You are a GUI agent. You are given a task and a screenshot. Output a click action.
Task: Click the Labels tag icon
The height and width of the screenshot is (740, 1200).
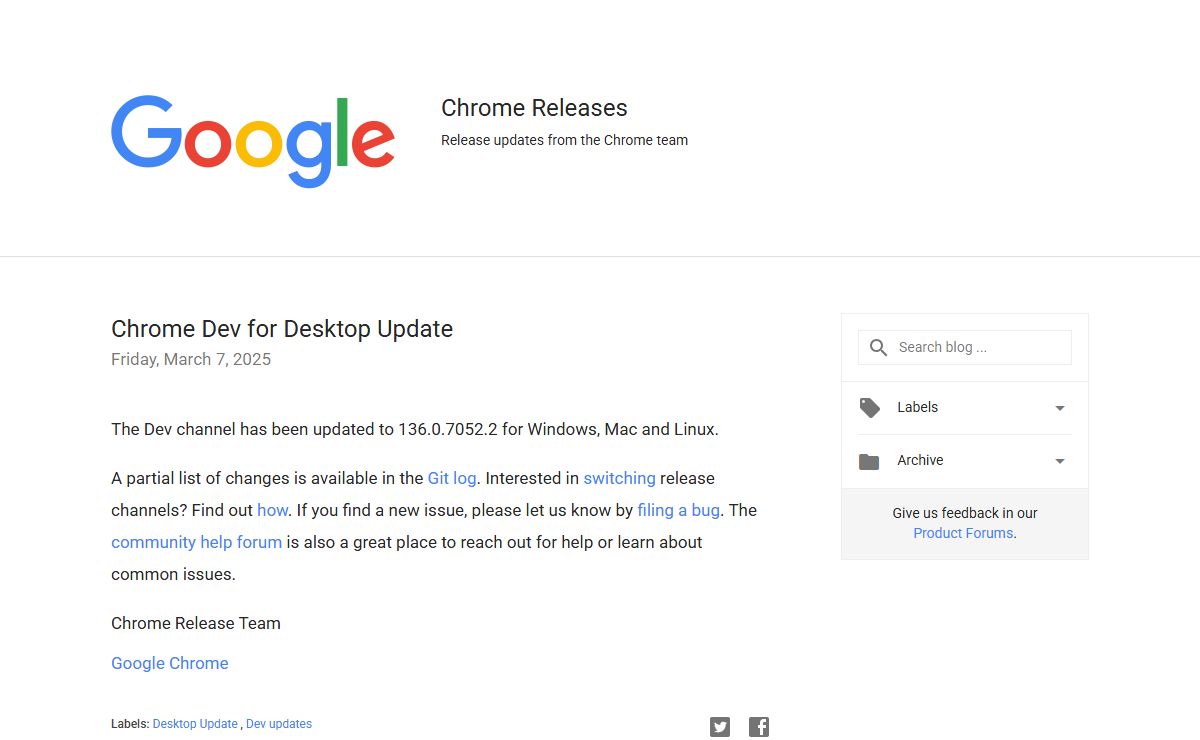(870, 408)
